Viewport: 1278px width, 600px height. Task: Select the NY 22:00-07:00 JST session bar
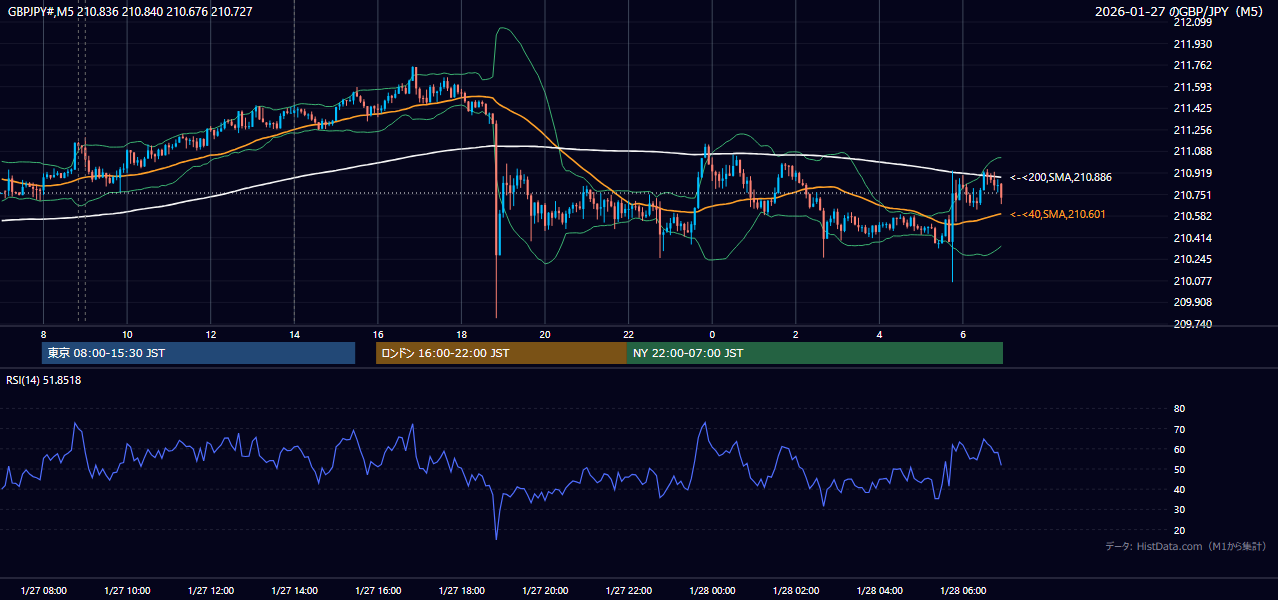point(815,353)
